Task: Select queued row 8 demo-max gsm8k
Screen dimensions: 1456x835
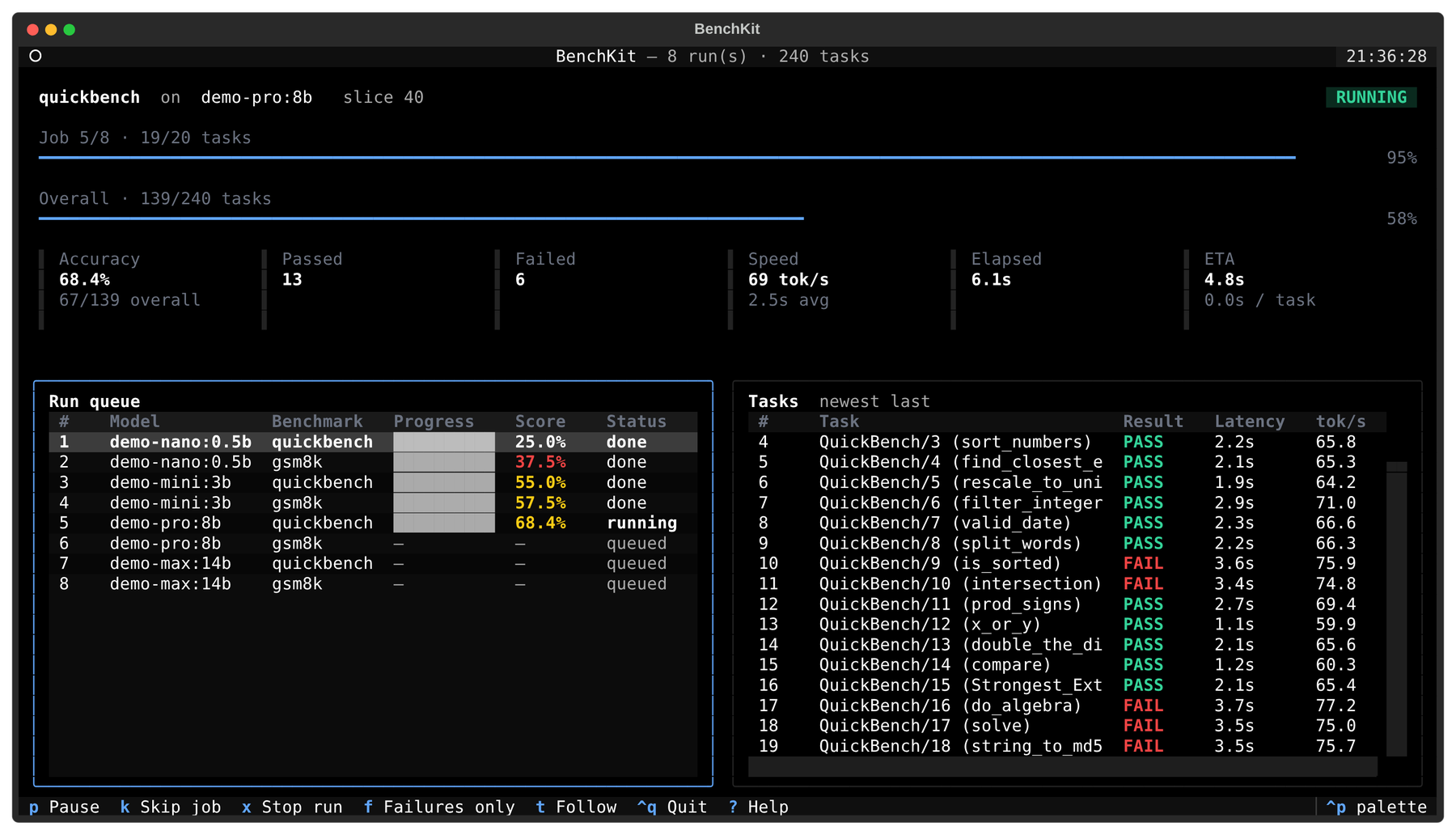Action: click(373, 584)
